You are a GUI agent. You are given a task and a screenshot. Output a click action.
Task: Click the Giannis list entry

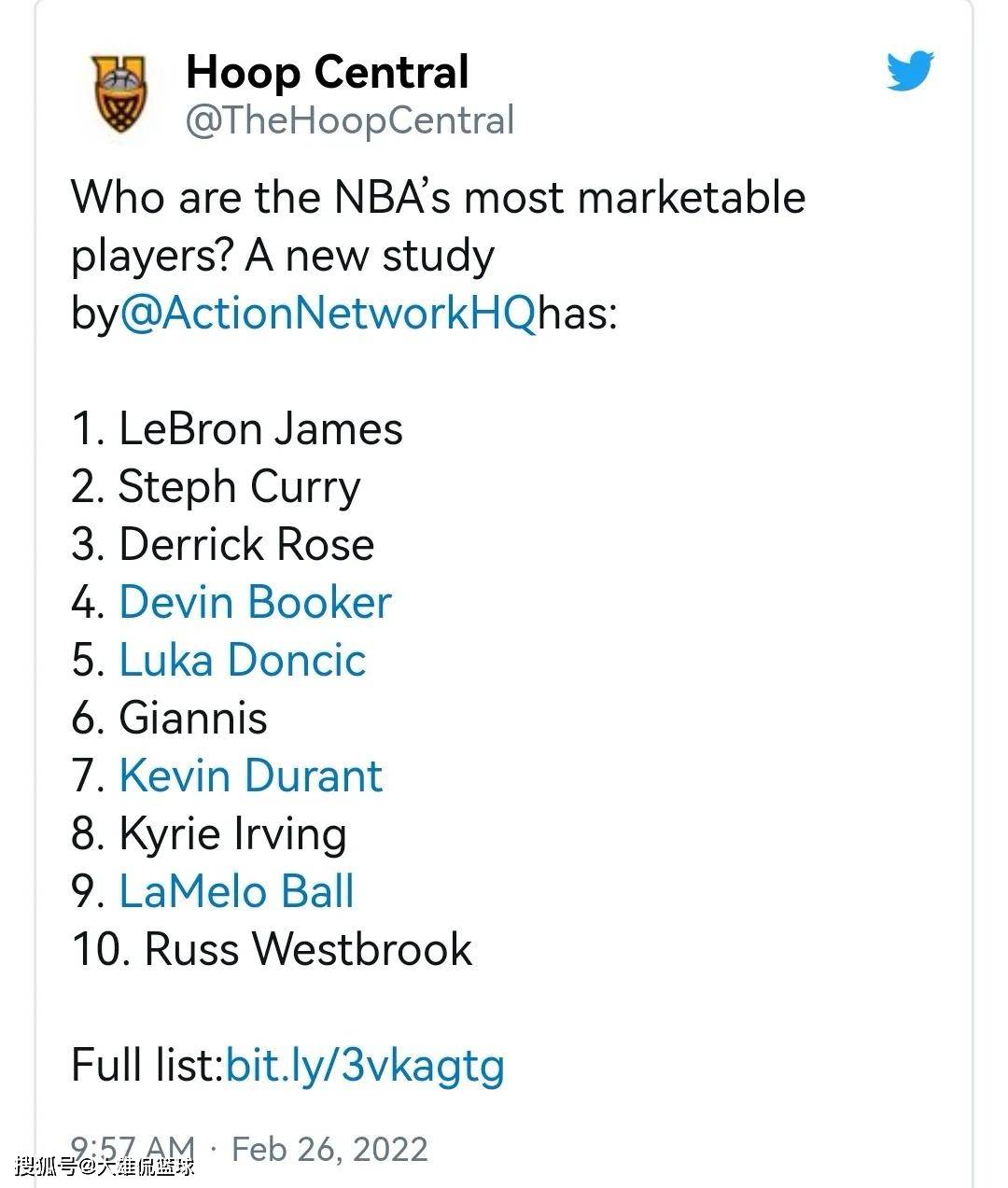tap(170, 718)
